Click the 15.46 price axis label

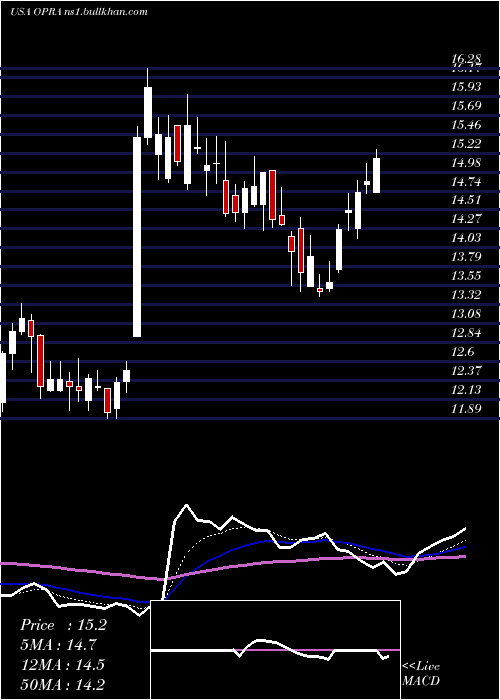467,124
